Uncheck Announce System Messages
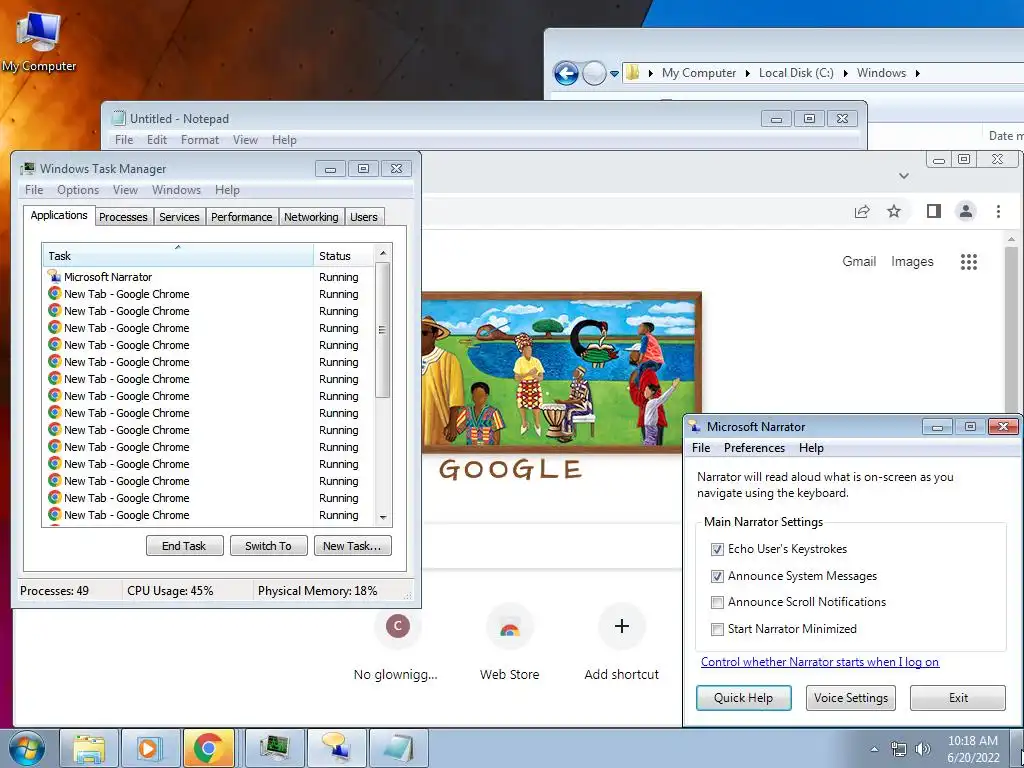The height and width of the screenshot is (768, 1024). point(717,576)
